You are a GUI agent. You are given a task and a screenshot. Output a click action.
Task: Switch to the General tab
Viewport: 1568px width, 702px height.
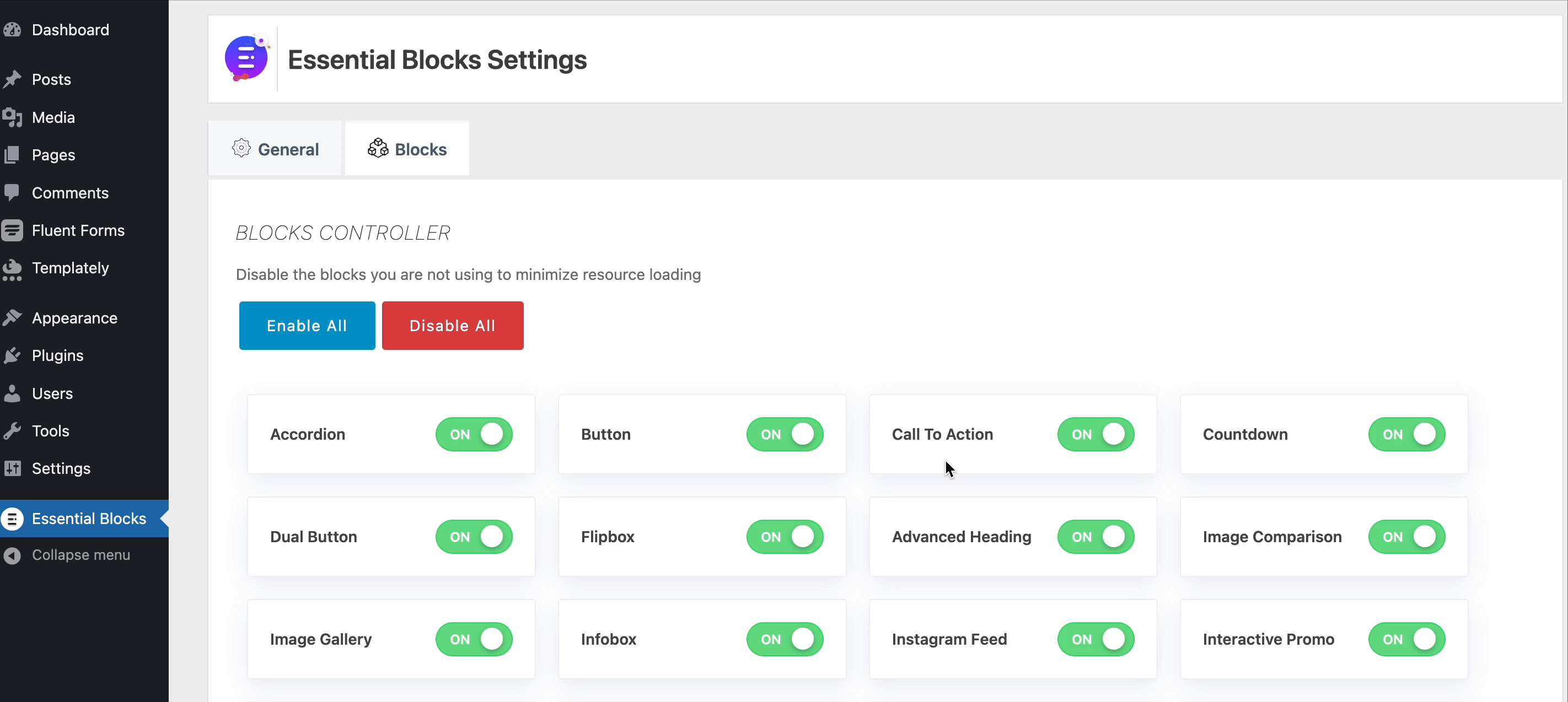(275, 148)
